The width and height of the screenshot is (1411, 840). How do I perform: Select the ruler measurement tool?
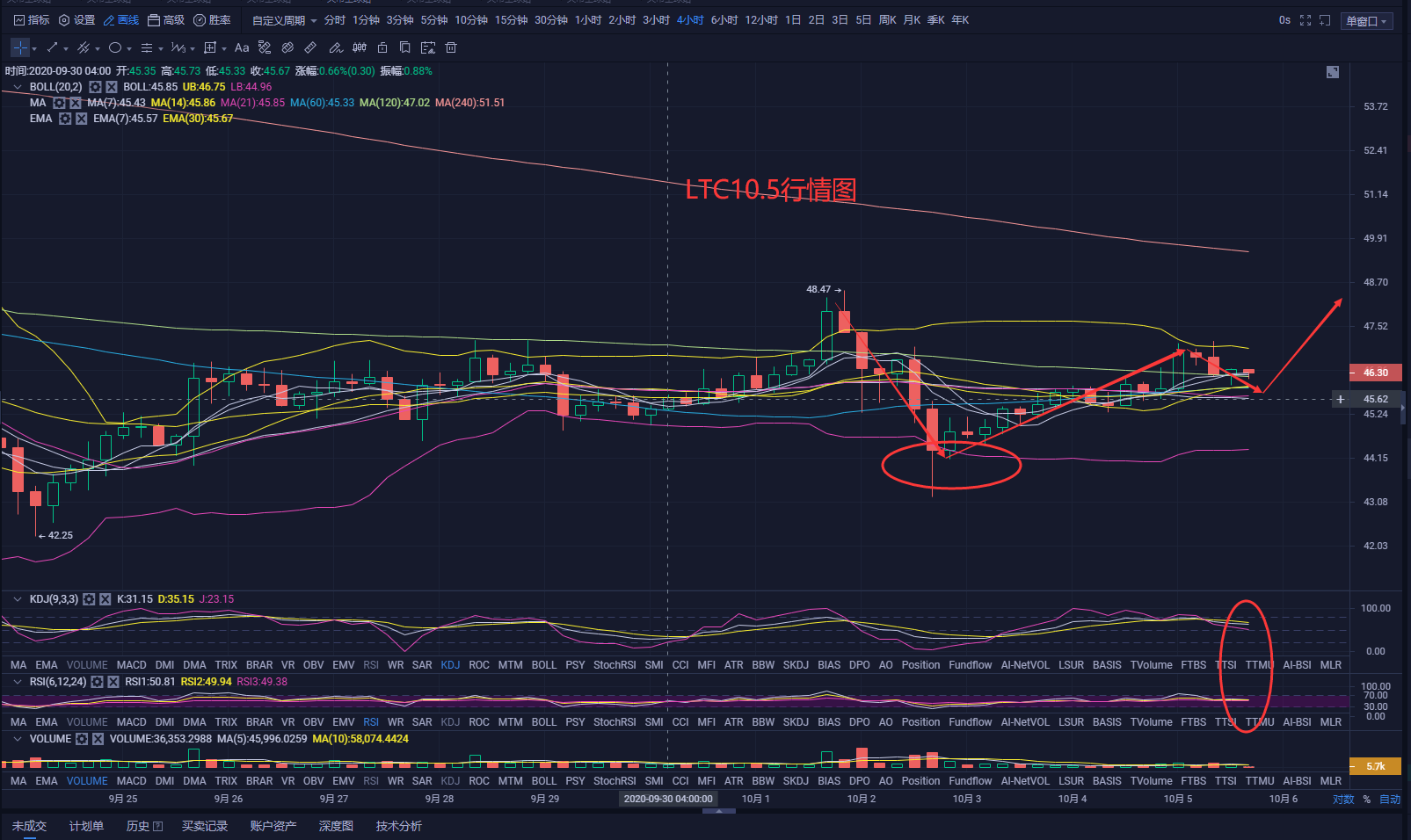[x=310, y=47]
